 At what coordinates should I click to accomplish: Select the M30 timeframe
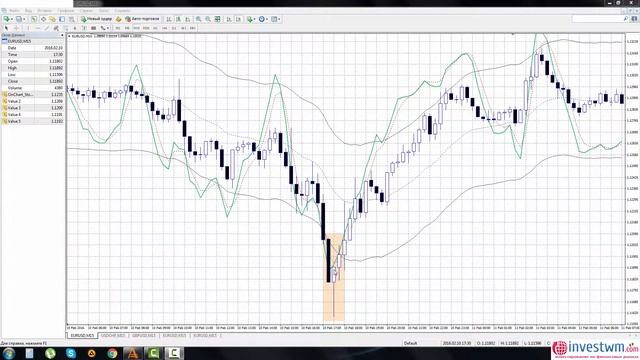146,28
